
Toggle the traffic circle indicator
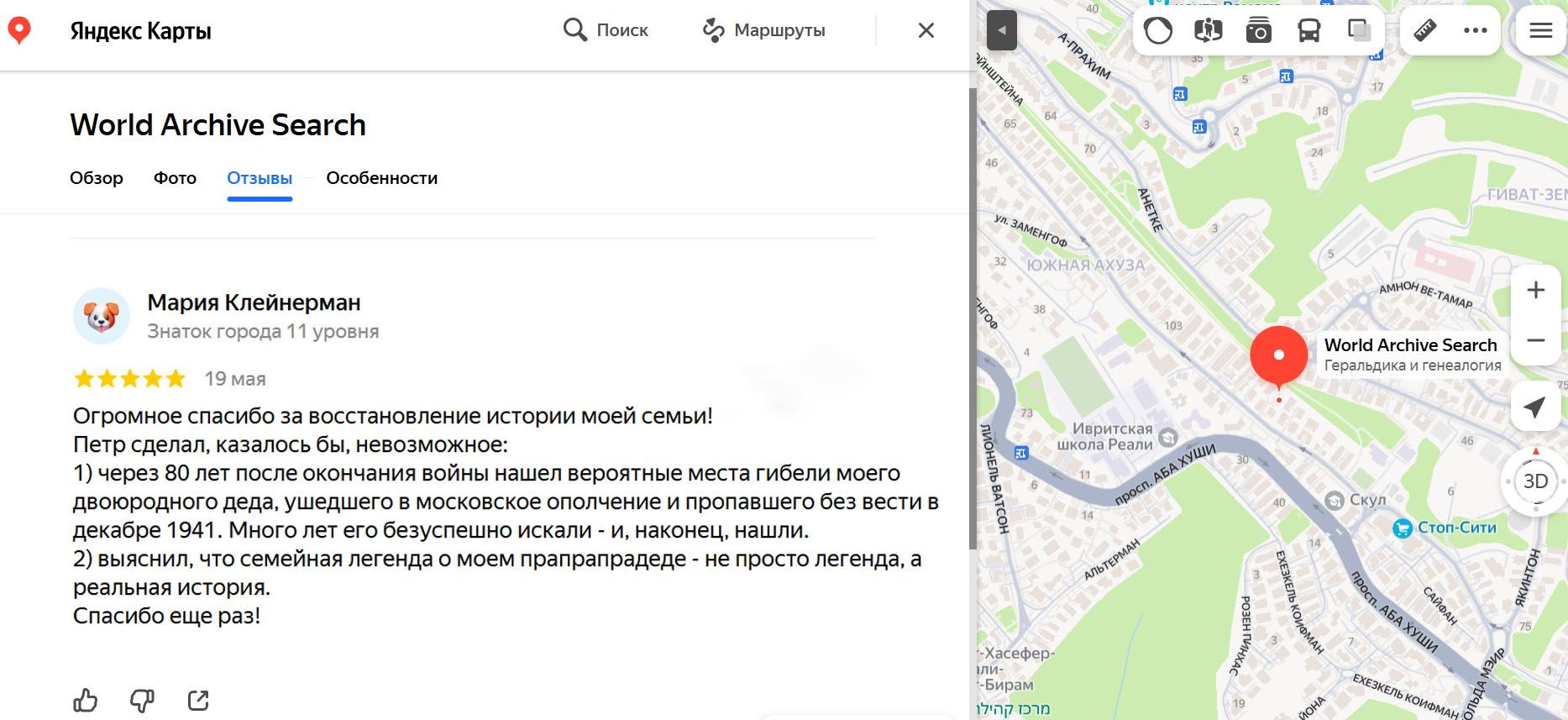point(1158,31)
